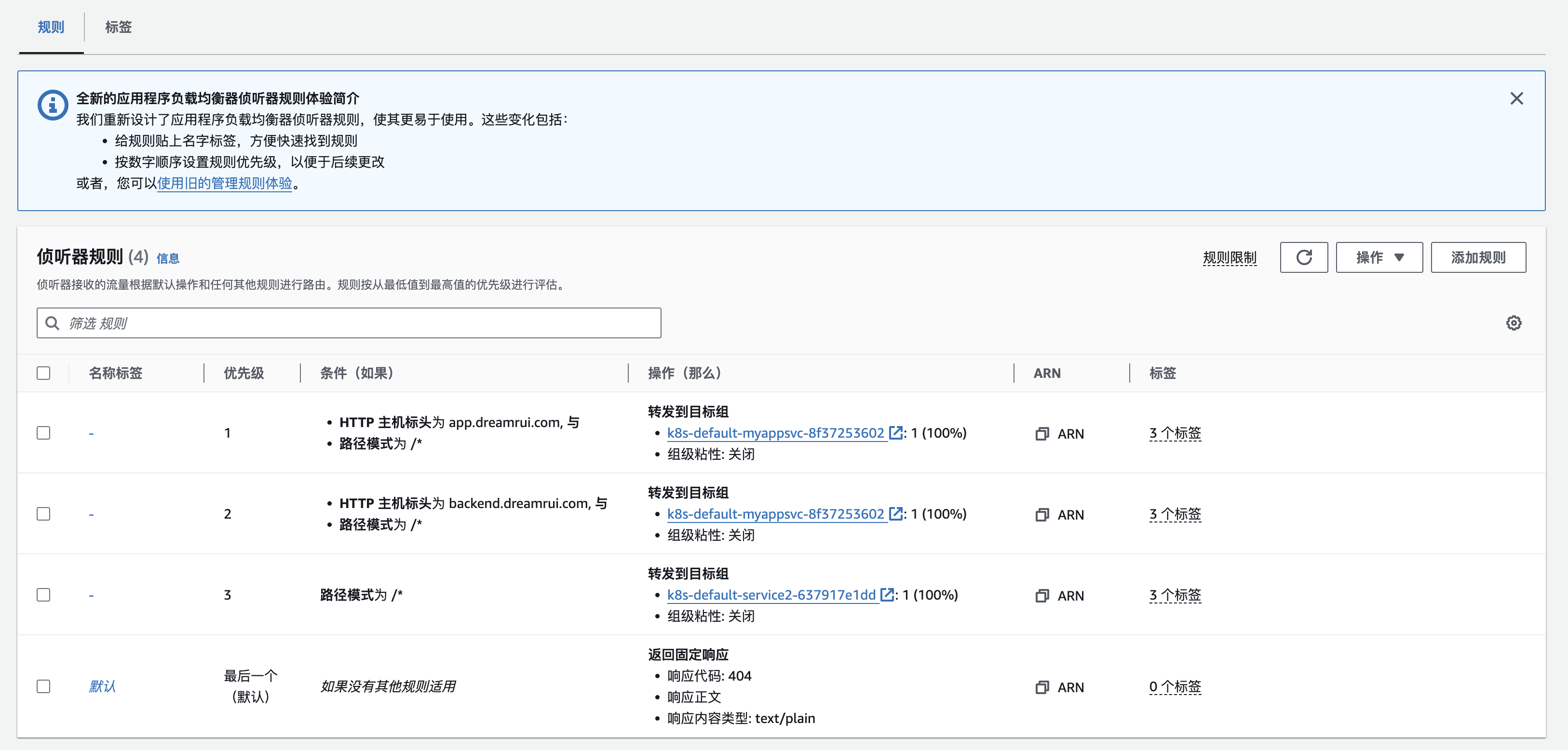Viewport: 1568px width, 750px height.
Task: Open external link icon for service2 target group
Action: (888, 595)
